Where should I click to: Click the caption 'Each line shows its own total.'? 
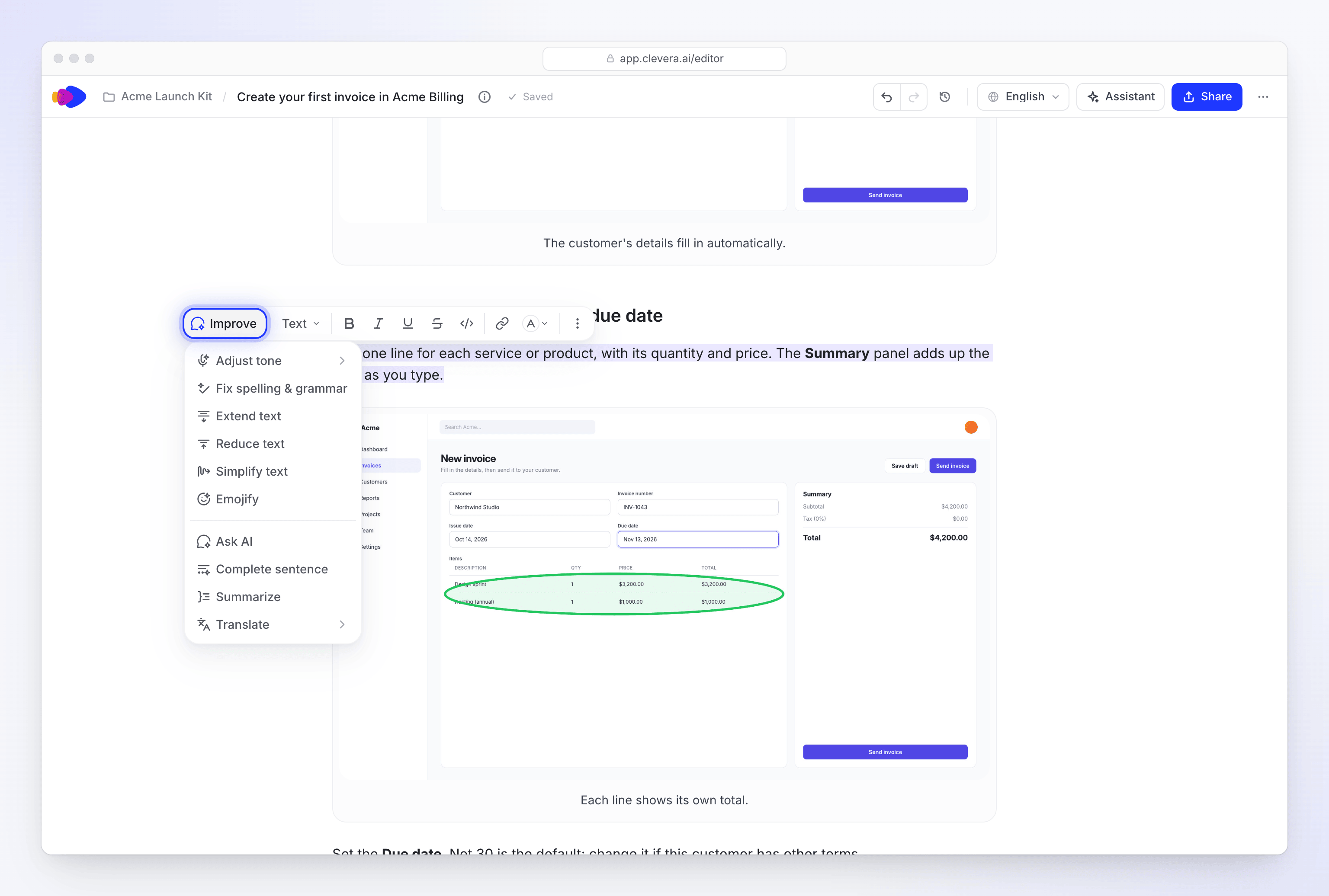tap(664, 800)
